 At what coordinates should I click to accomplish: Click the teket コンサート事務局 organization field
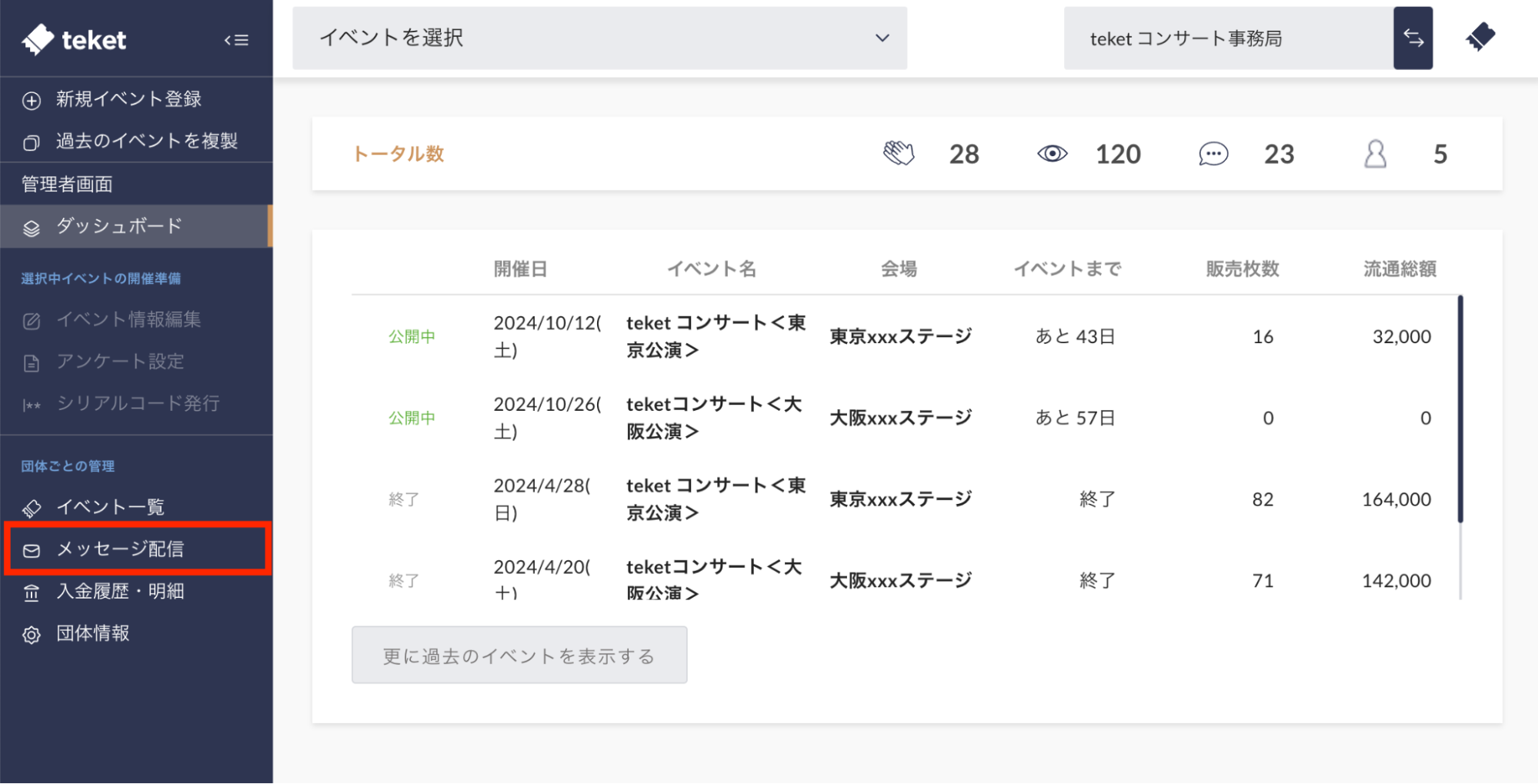[1228, 38]
